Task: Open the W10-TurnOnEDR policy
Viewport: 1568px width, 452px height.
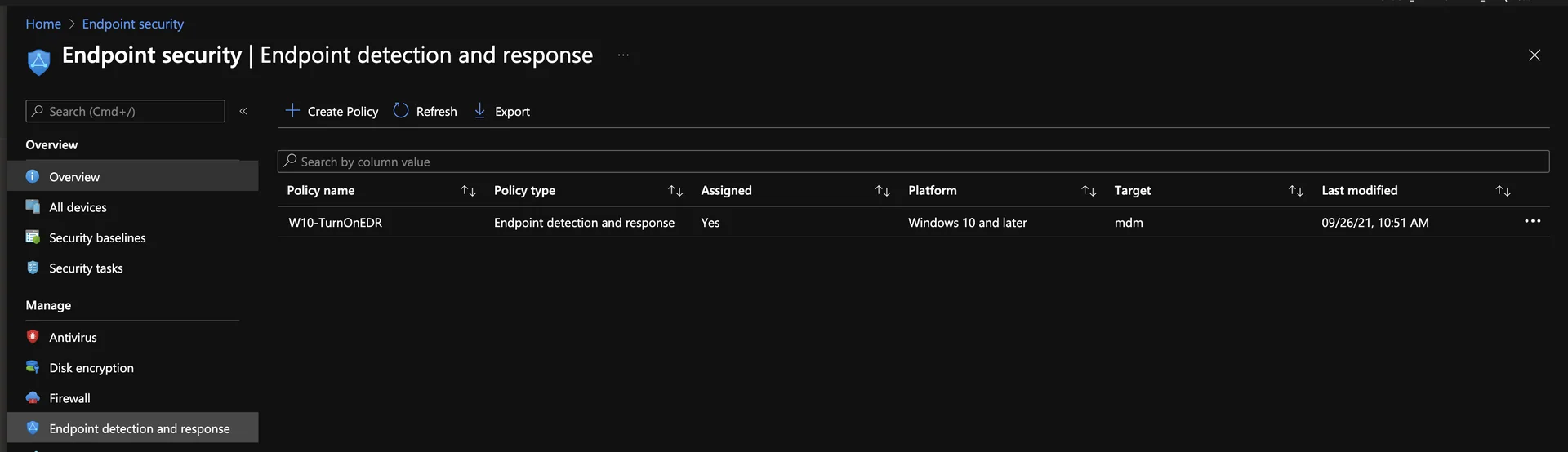Action: click(x=336, y=222)
